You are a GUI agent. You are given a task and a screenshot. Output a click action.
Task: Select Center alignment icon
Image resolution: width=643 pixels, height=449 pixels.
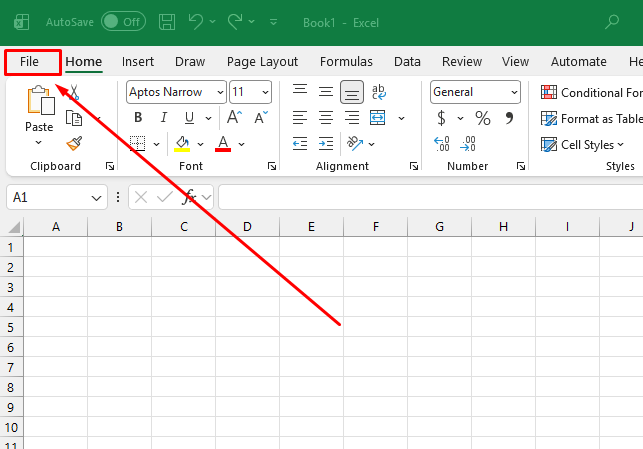[326, 118]
